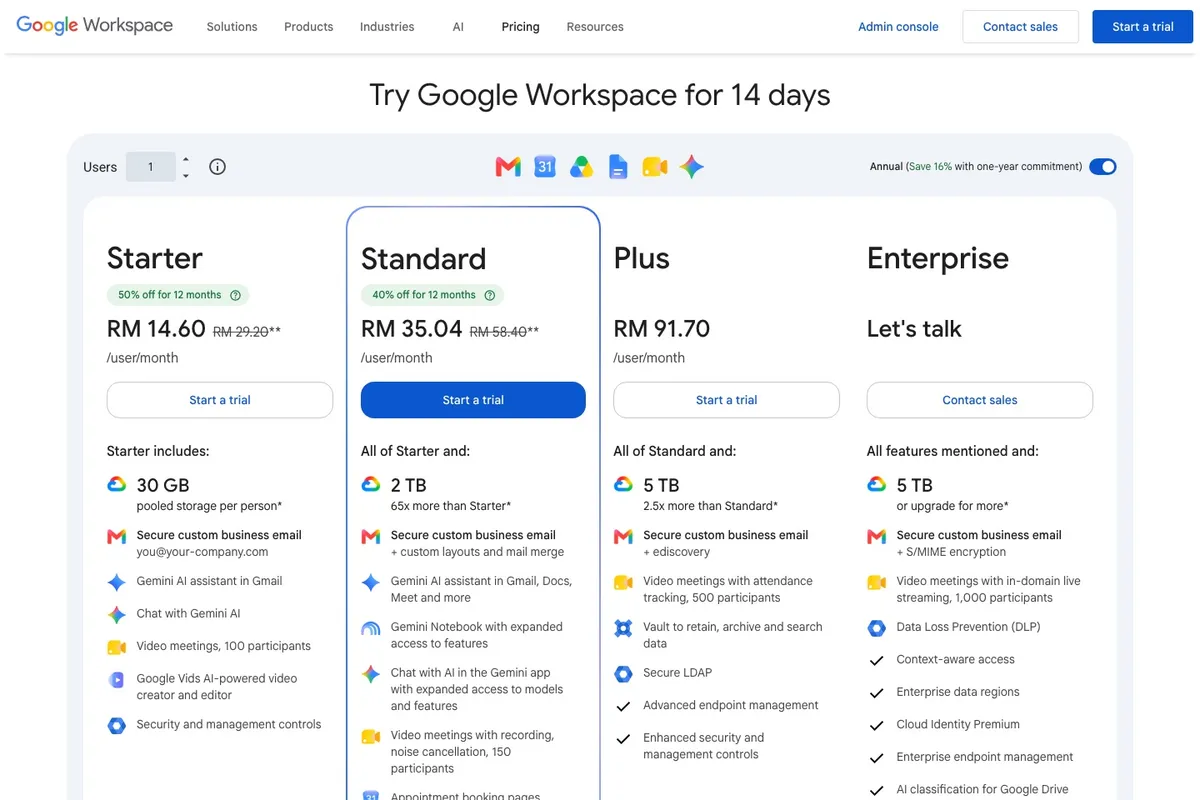Click the Meet icon by 100 participants
The width and height of the screenshot is (1200, 800).
(117, 647)
